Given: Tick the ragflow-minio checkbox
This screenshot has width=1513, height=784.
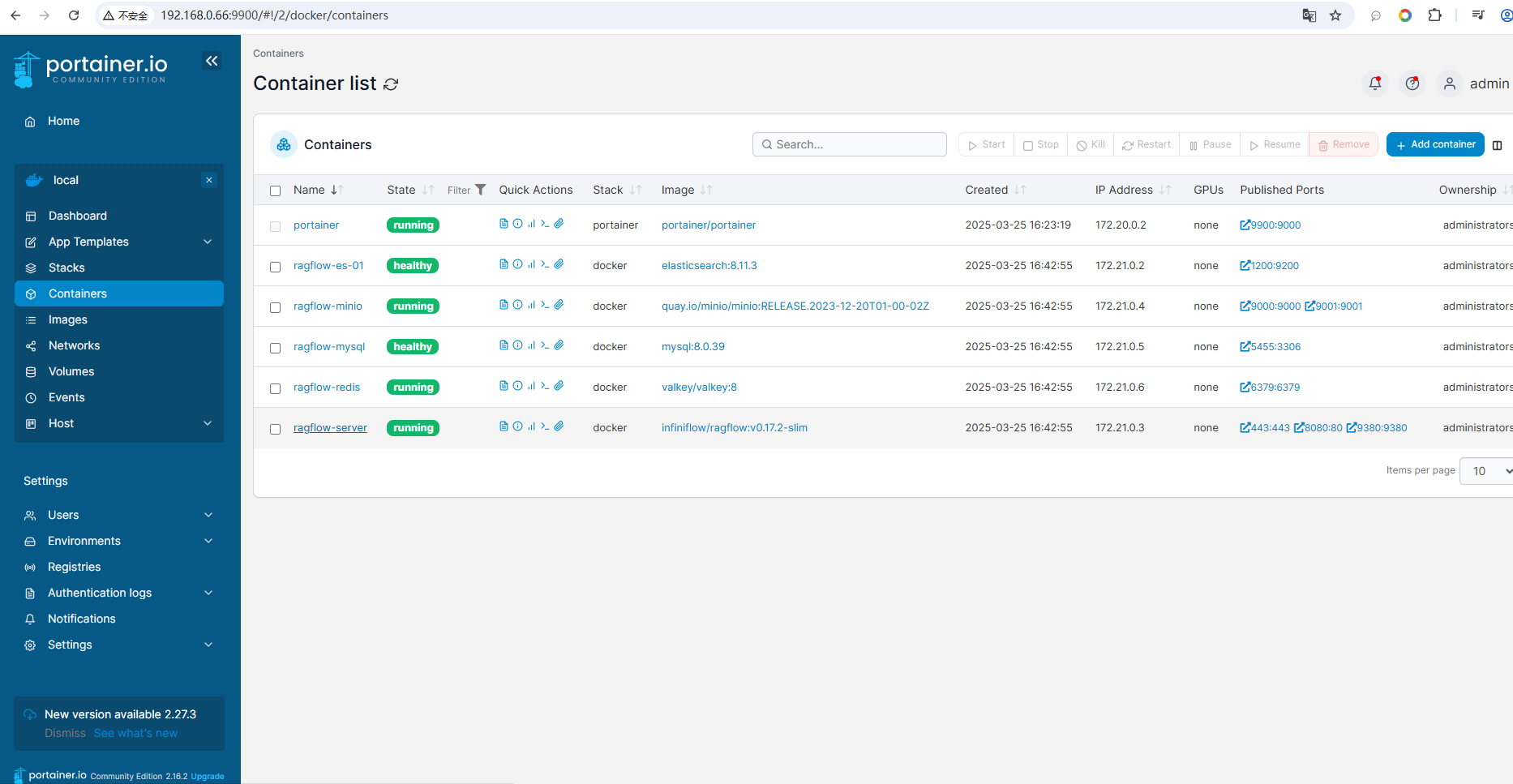Looking at the screenshot, I should click(x=275, y=307).
